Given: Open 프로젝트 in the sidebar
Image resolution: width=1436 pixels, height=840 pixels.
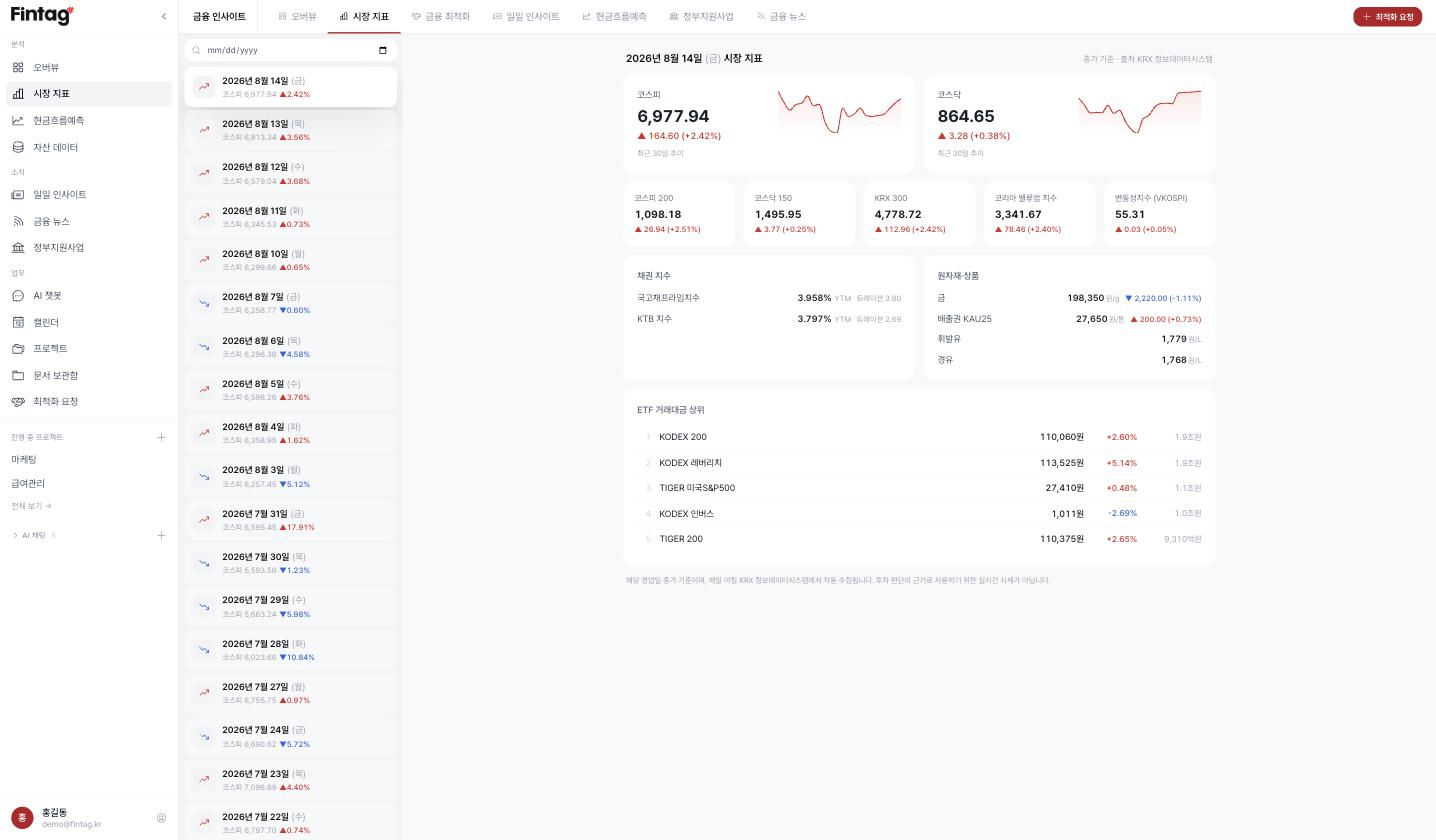Looking at the screenshot, I should pyautogui.click(x=89, y=349).
